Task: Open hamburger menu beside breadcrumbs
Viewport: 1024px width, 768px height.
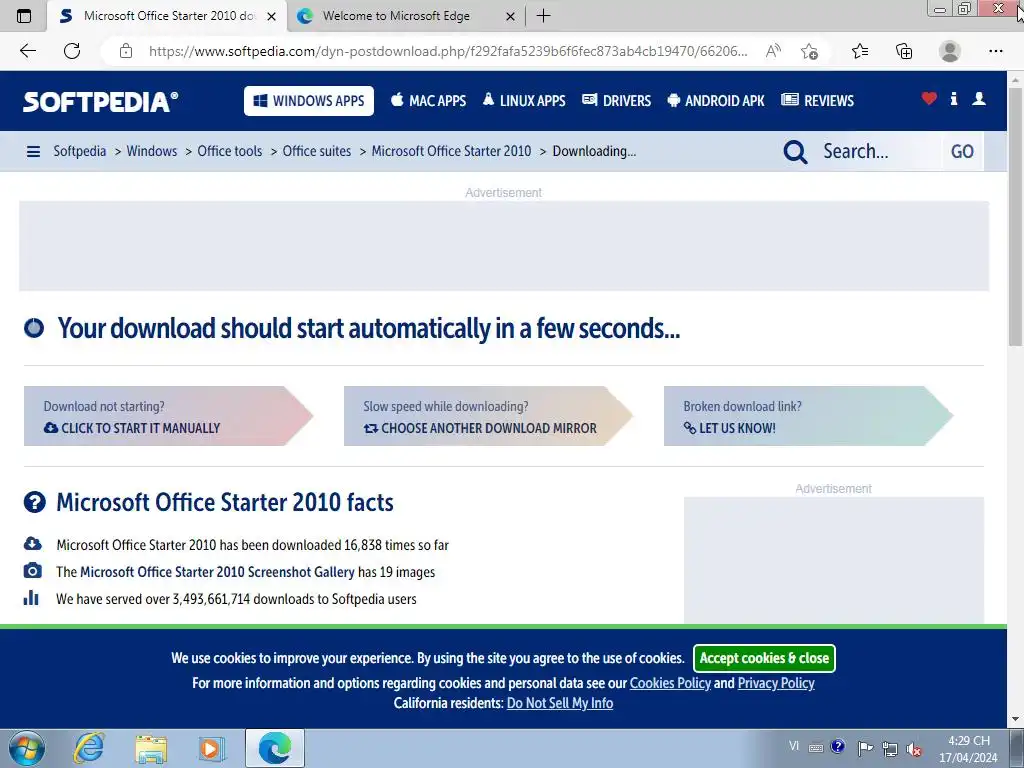Action: pyautogui.click(x=33, y=152)
